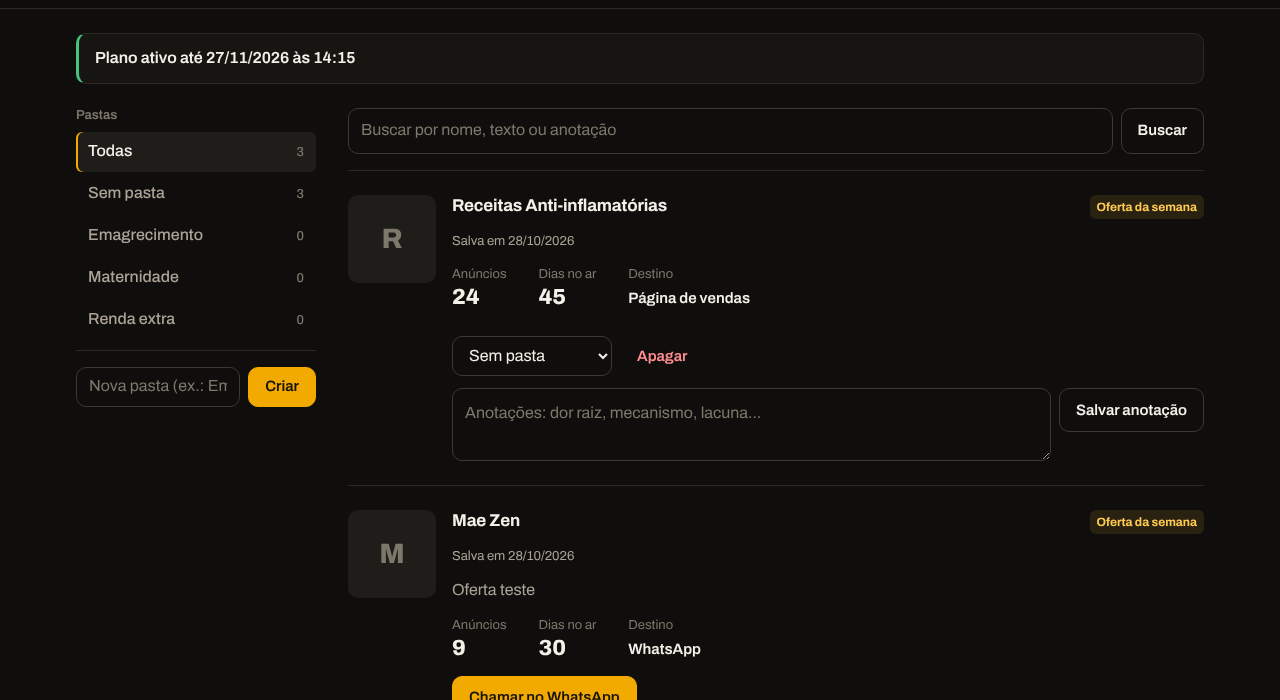The width and height of the screenshot is (1280, 700).
Task: Click Oferta da semana badge on Mae Zen
Action: tap(1147, 522)
